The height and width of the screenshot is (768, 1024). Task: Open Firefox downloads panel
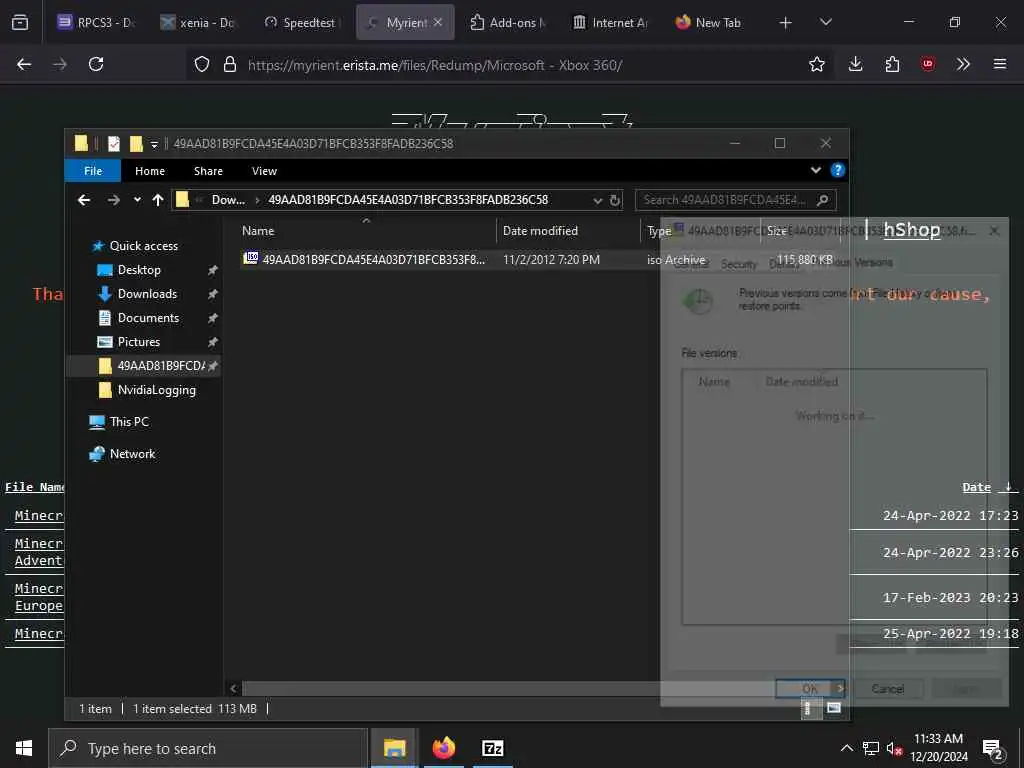pyautogui.click(x=856, y=64)
